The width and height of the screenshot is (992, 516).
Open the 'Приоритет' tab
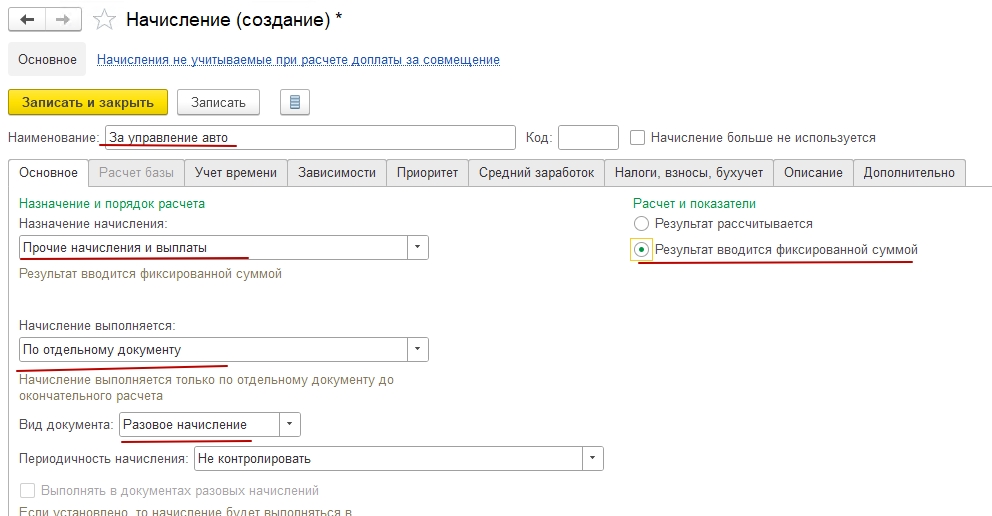coord(427,173)
